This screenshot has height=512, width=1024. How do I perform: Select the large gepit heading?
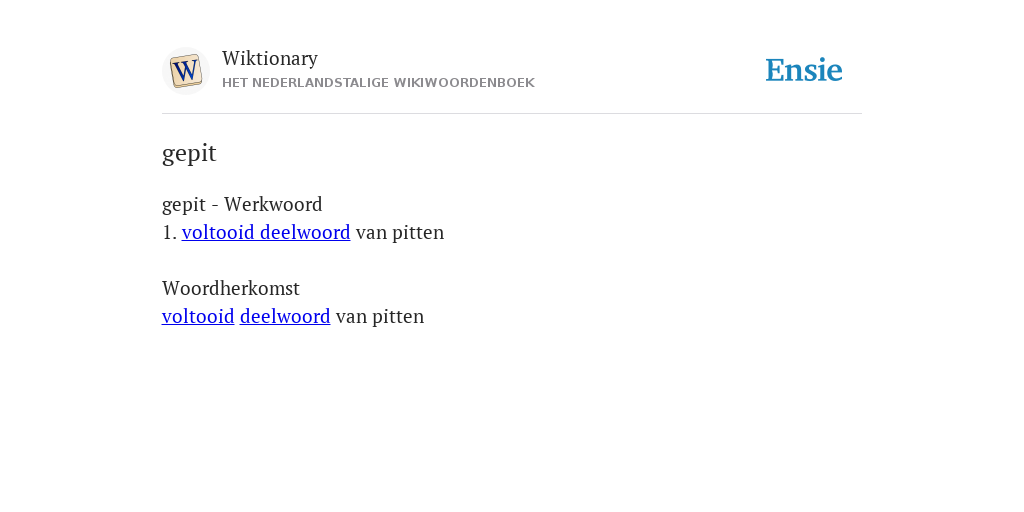coord(189,153)
